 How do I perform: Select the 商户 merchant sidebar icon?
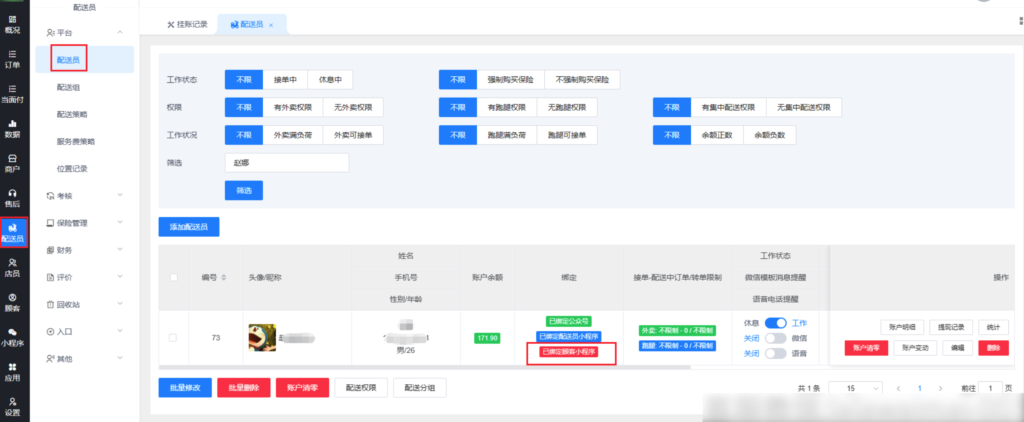tap(13, 162)
